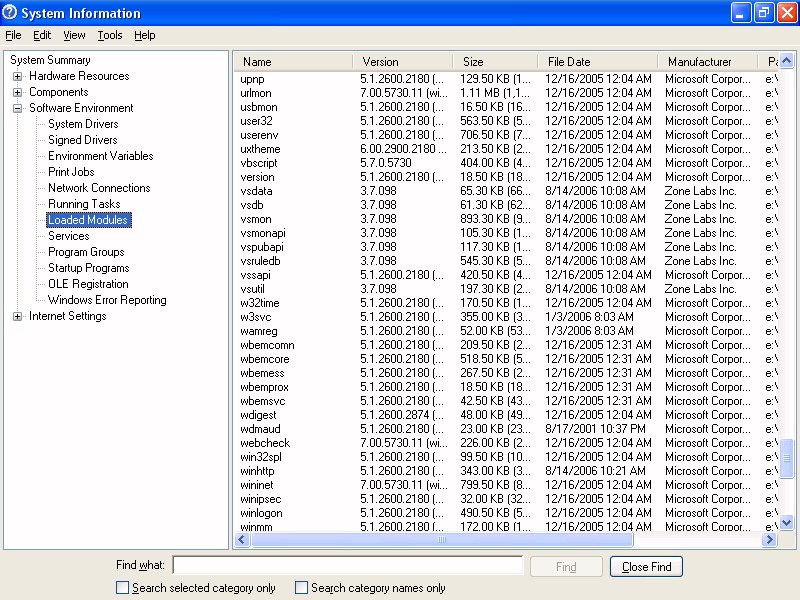This screenshot has width=800, height=600.
Task: Click the System Information title bar icon
Action: (11, 13)
